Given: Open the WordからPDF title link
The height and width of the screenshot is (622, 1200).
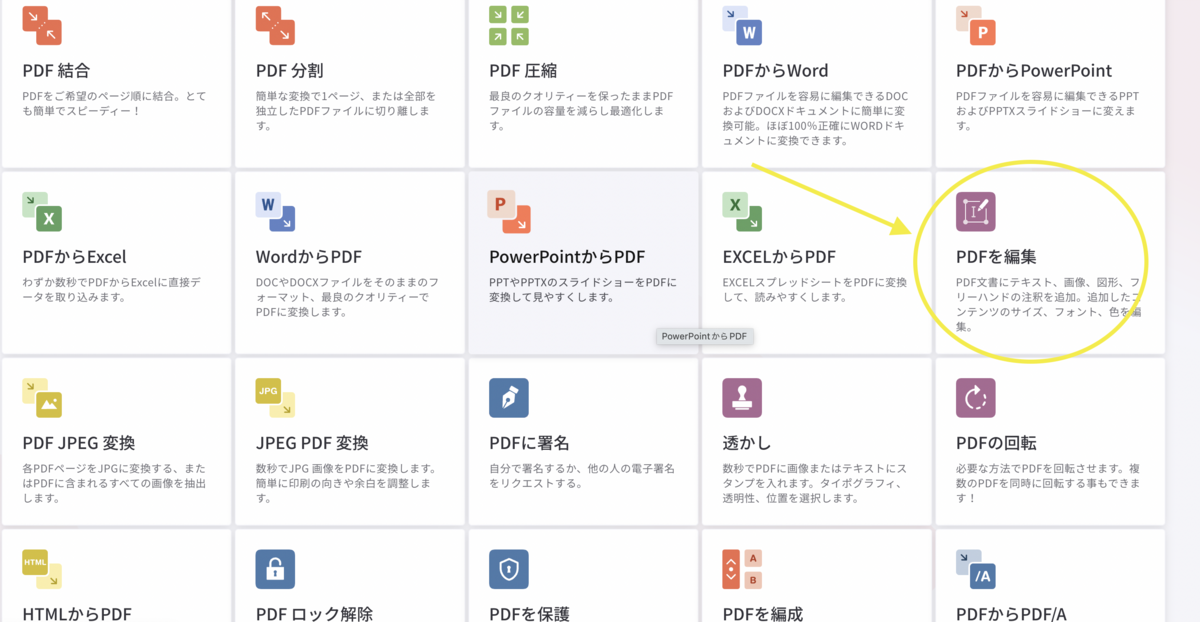Looking at the screenshot, I should [x=308, y=257].
